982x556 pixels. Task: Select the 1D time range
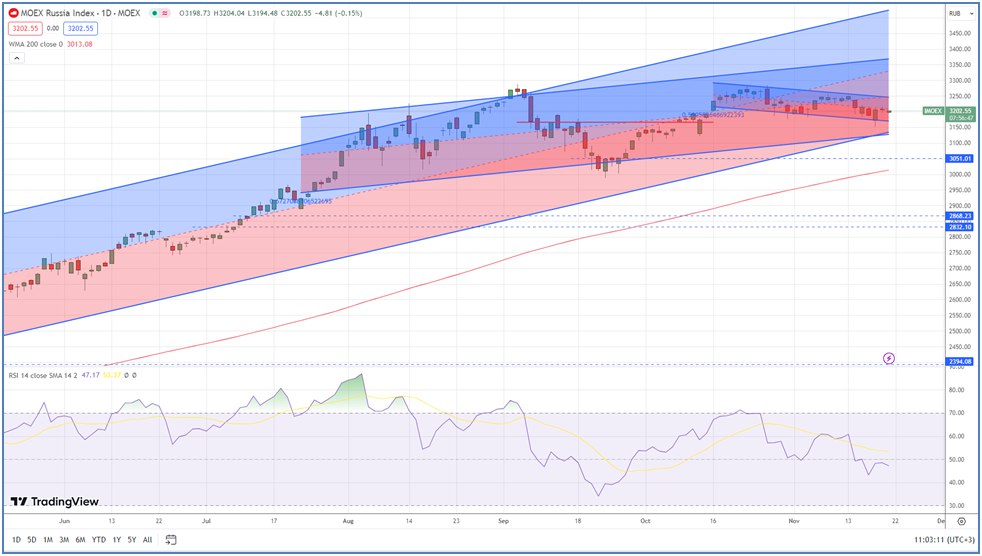point(16,540)
